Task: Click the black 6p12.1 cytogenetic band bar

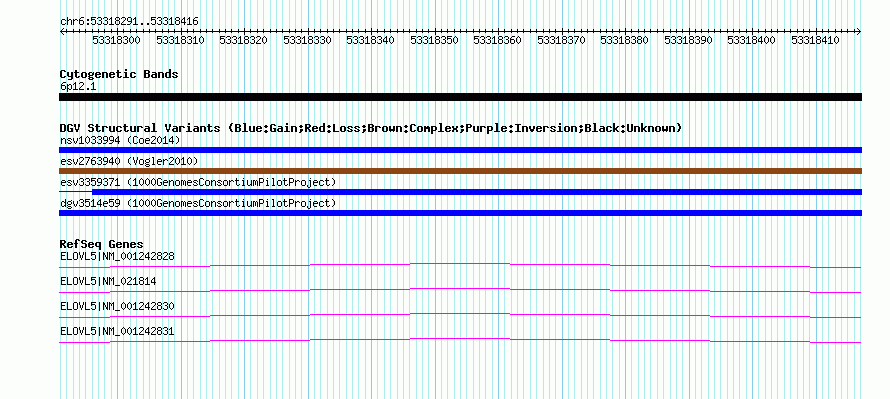Action: 460,97
